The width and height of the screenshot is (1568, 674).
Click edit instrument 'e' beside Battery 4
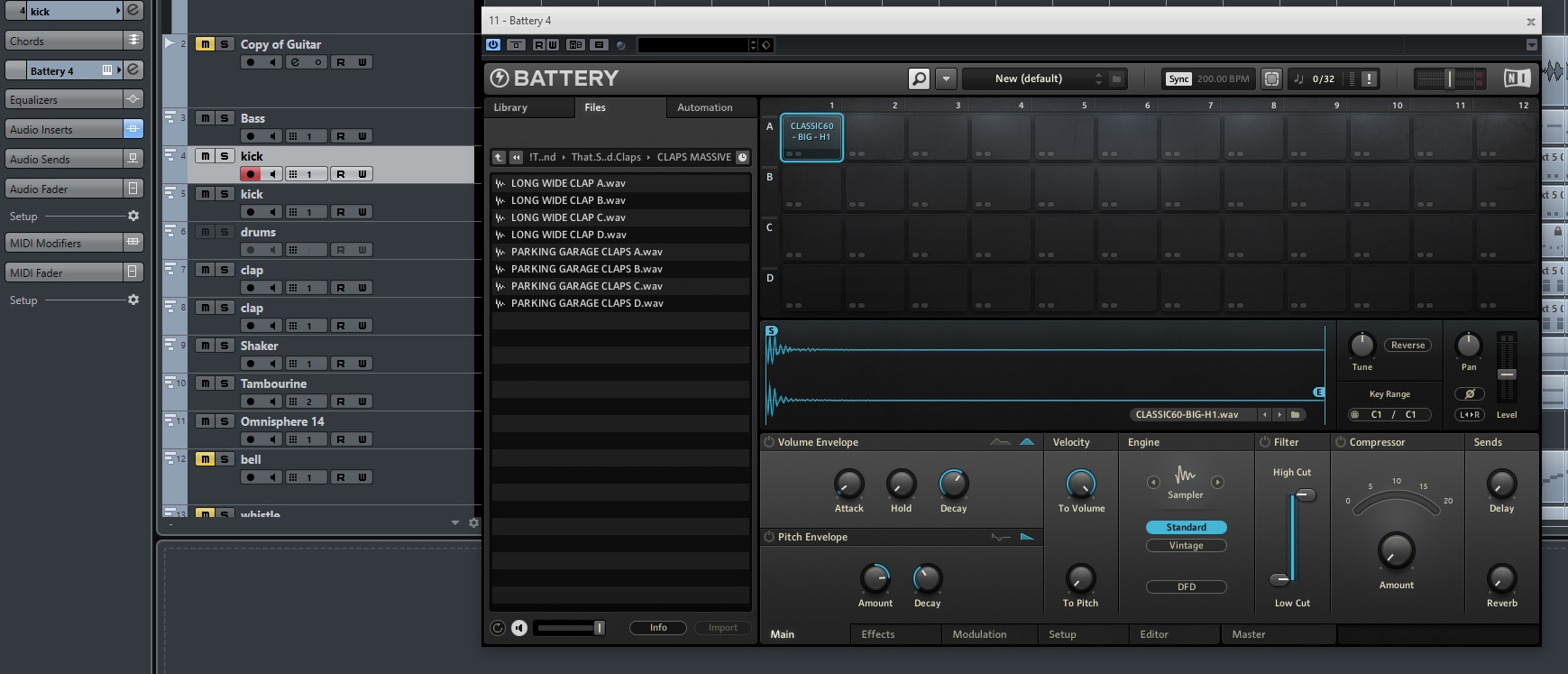click(133, 70)
